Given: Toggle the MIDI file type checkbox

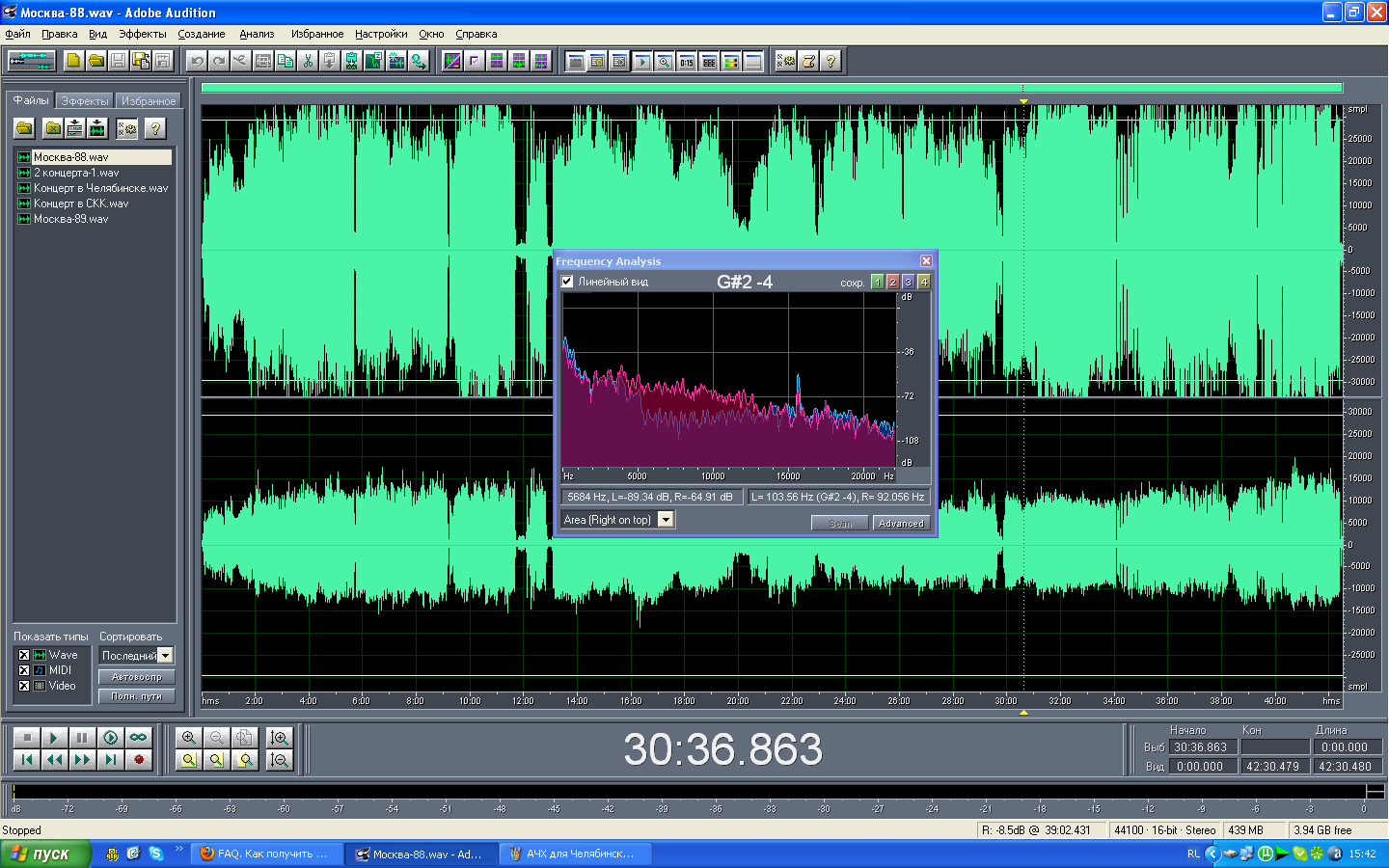Looking at the screenshot, I should pos(24,670).
